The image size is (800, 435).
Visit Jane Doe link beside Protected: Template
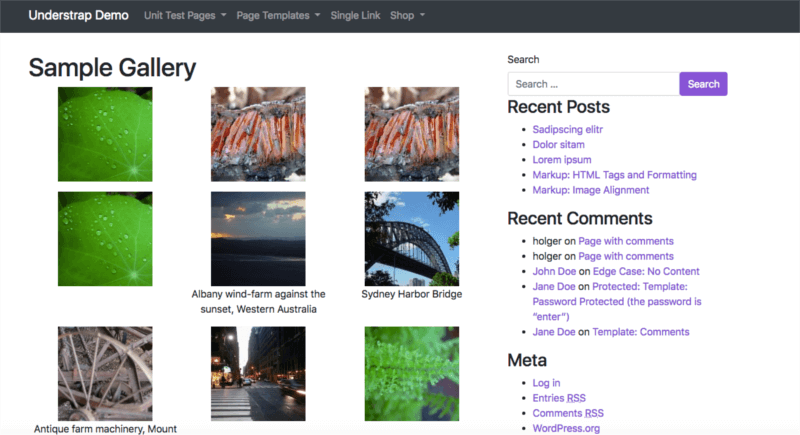(x=554, y=287)
